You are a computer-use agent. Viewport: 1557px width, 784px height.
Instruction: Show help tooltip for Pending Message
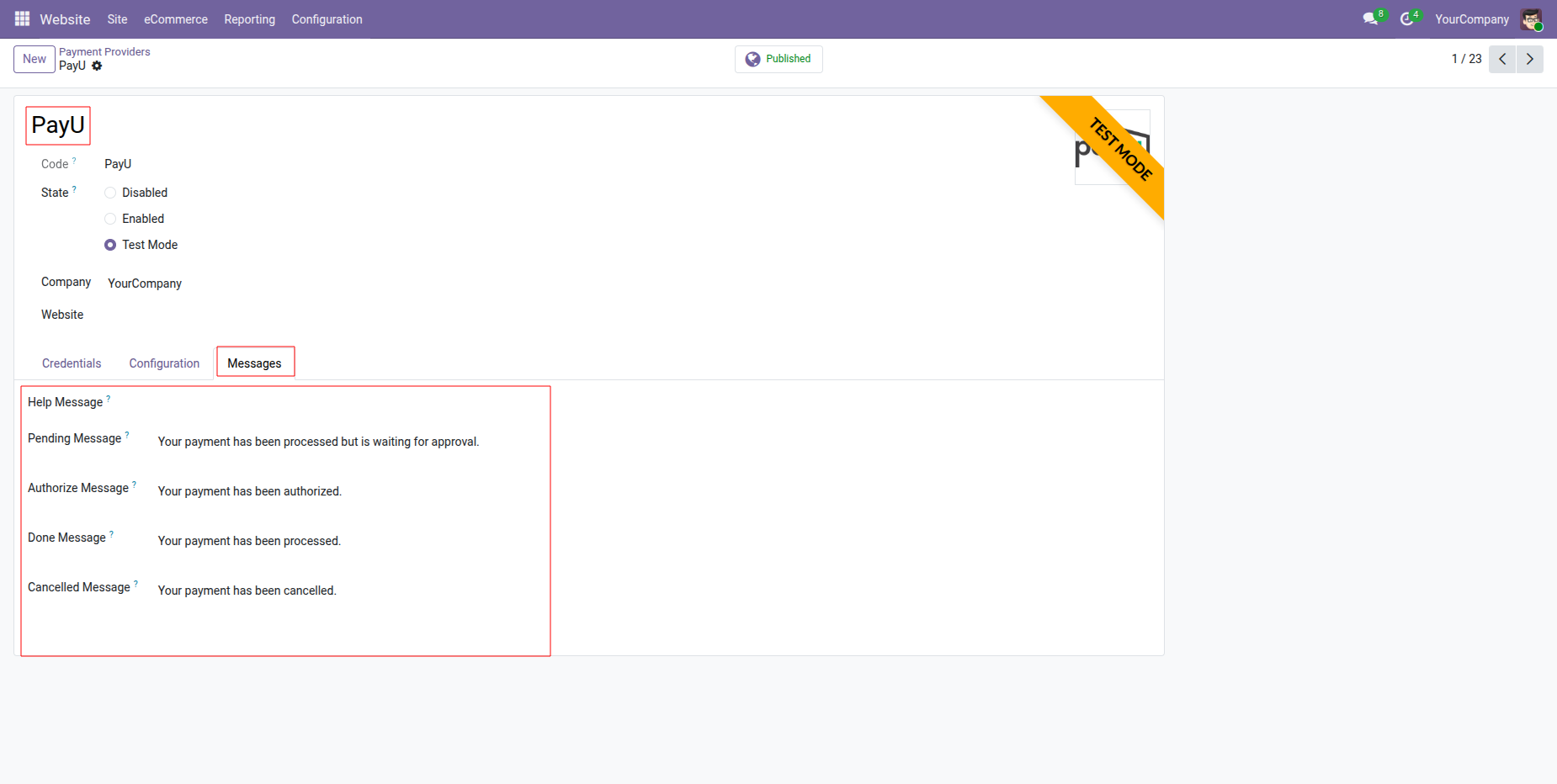[127, 434]
